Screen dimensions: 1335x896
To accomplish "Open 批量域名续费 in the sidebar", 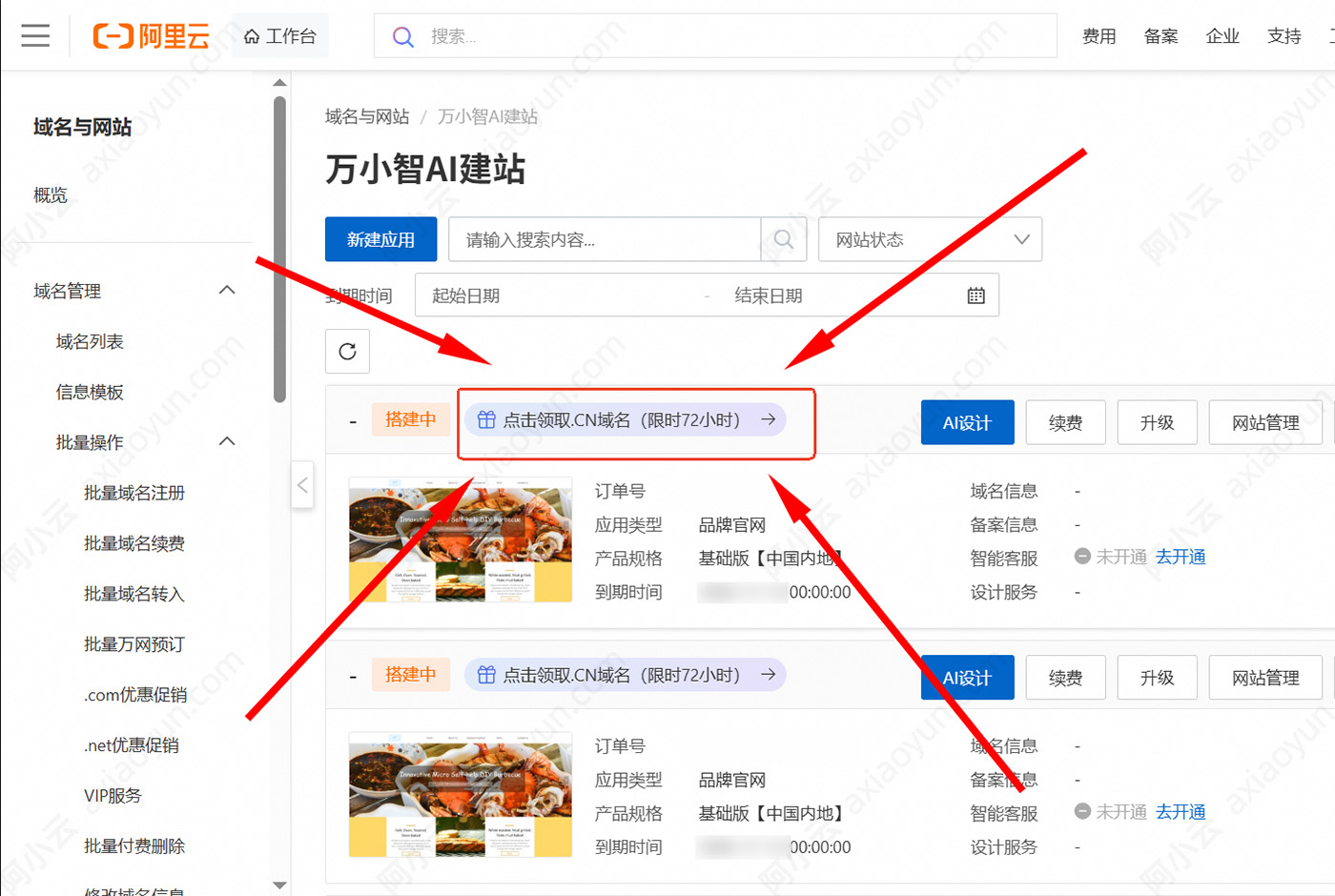I will click(134, 543).
